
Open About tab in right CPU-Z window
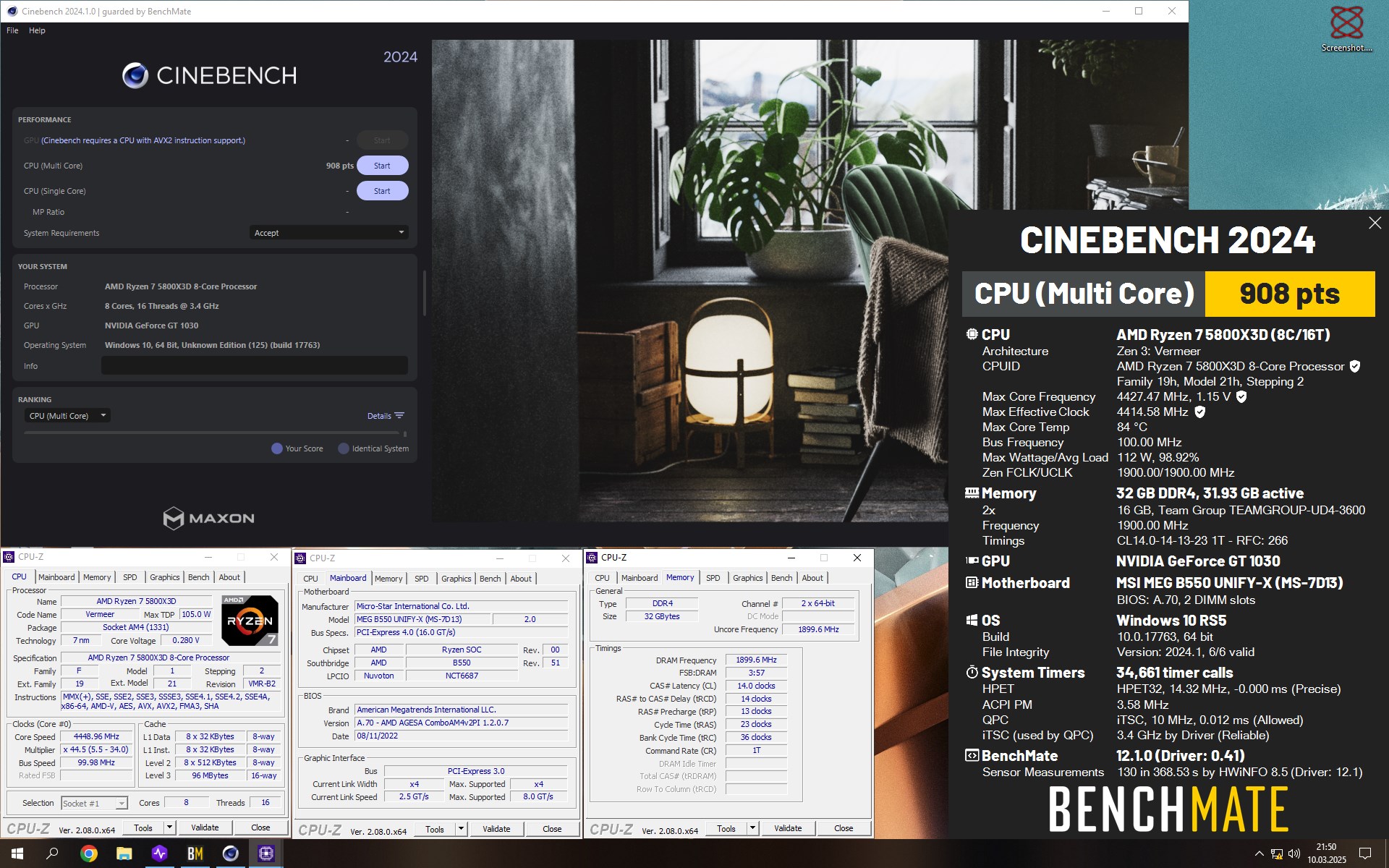pyautogui.click(x=812, y=578)
